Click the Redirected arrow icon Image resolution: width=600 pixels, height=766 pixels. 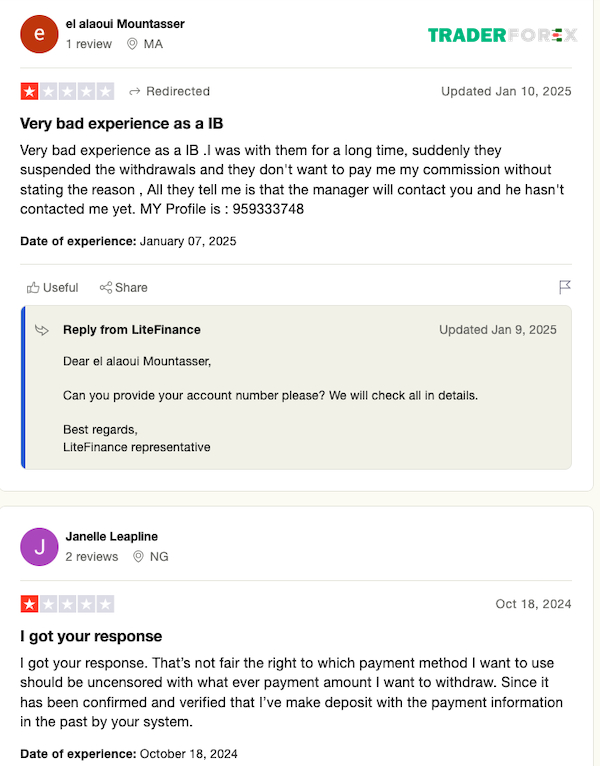135,91
